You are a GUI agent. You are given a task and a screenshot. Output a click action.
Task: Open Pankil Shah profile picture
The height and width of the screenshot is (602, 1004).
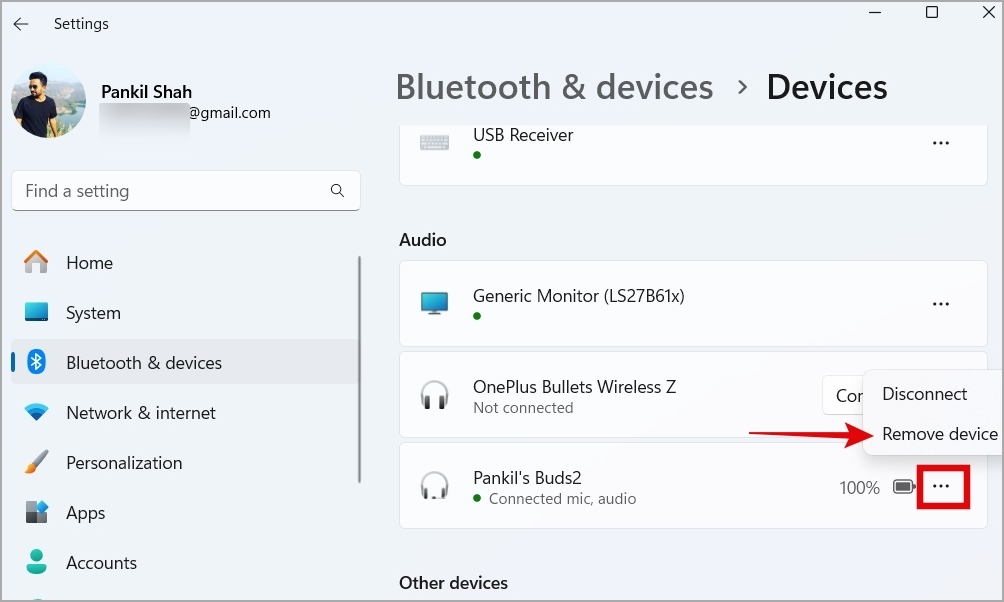click(48, 101)
